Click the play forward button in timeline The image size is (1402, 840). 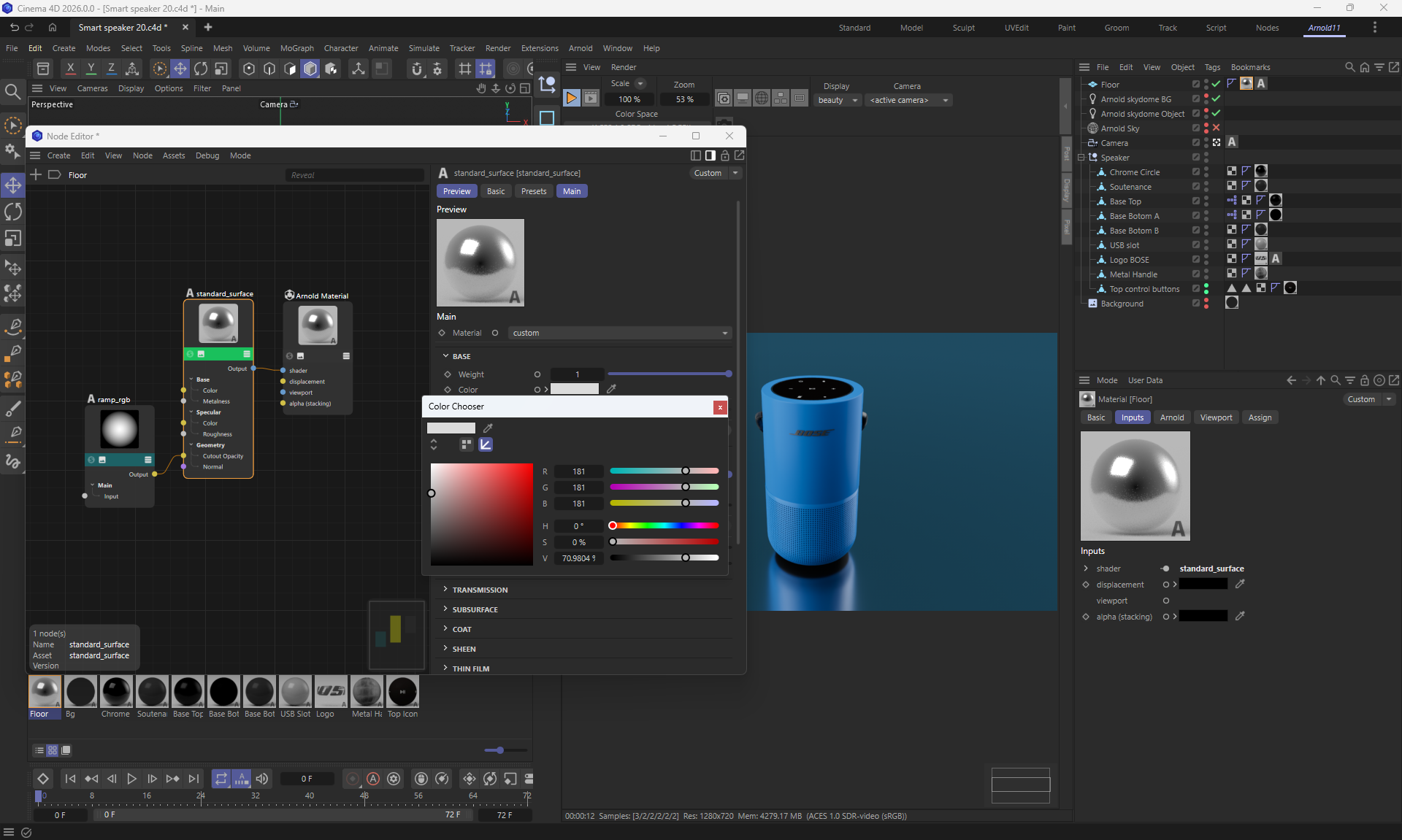(x=131, y=779)
